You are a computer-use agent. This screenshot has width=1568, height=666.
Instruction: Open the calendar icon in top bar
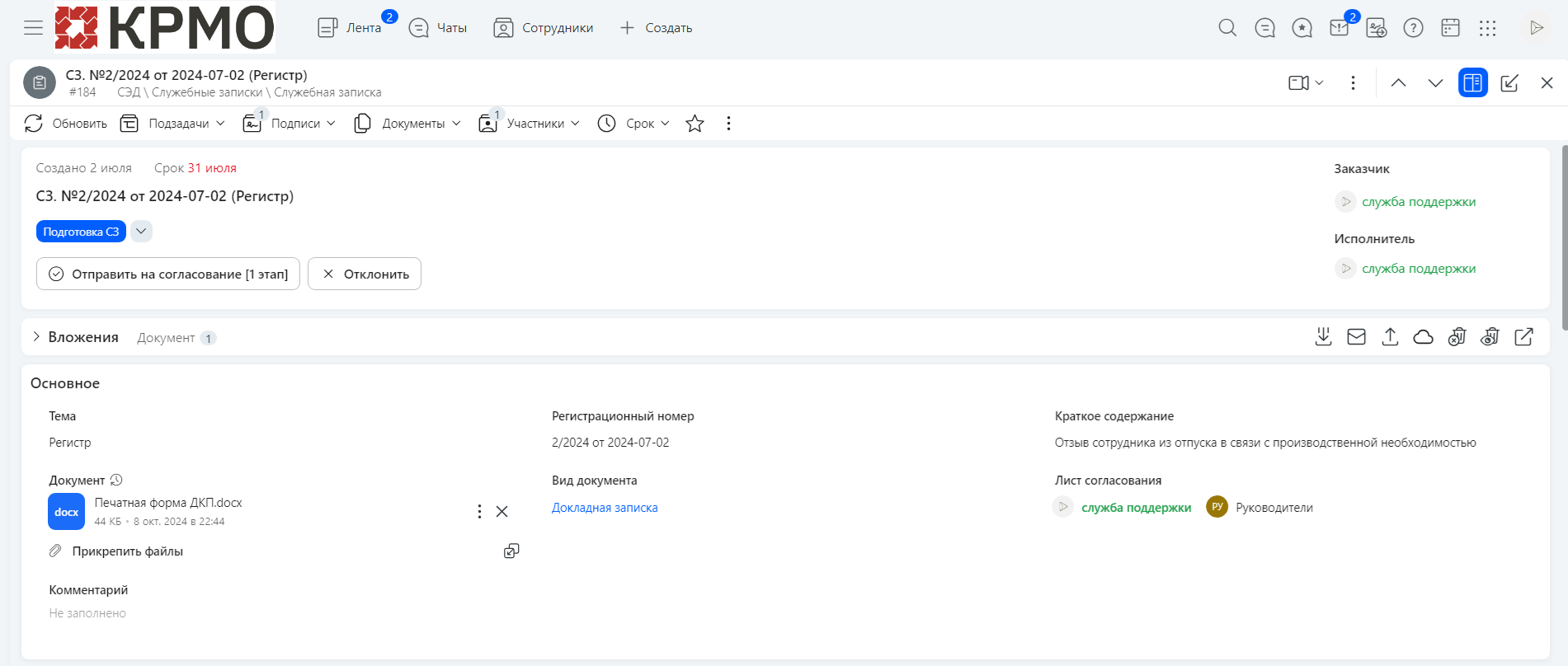(1450, 28)
